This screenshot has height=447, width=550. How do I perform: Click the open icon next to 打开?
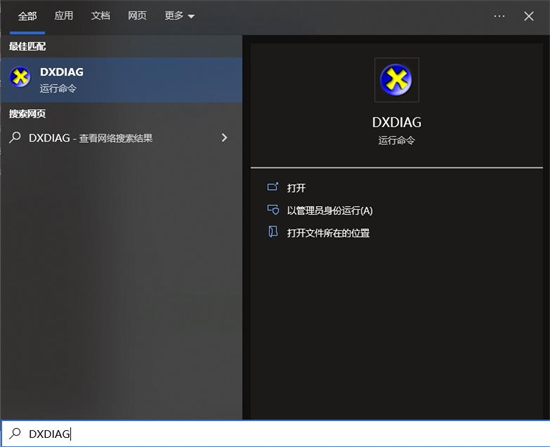coord(273,187)
